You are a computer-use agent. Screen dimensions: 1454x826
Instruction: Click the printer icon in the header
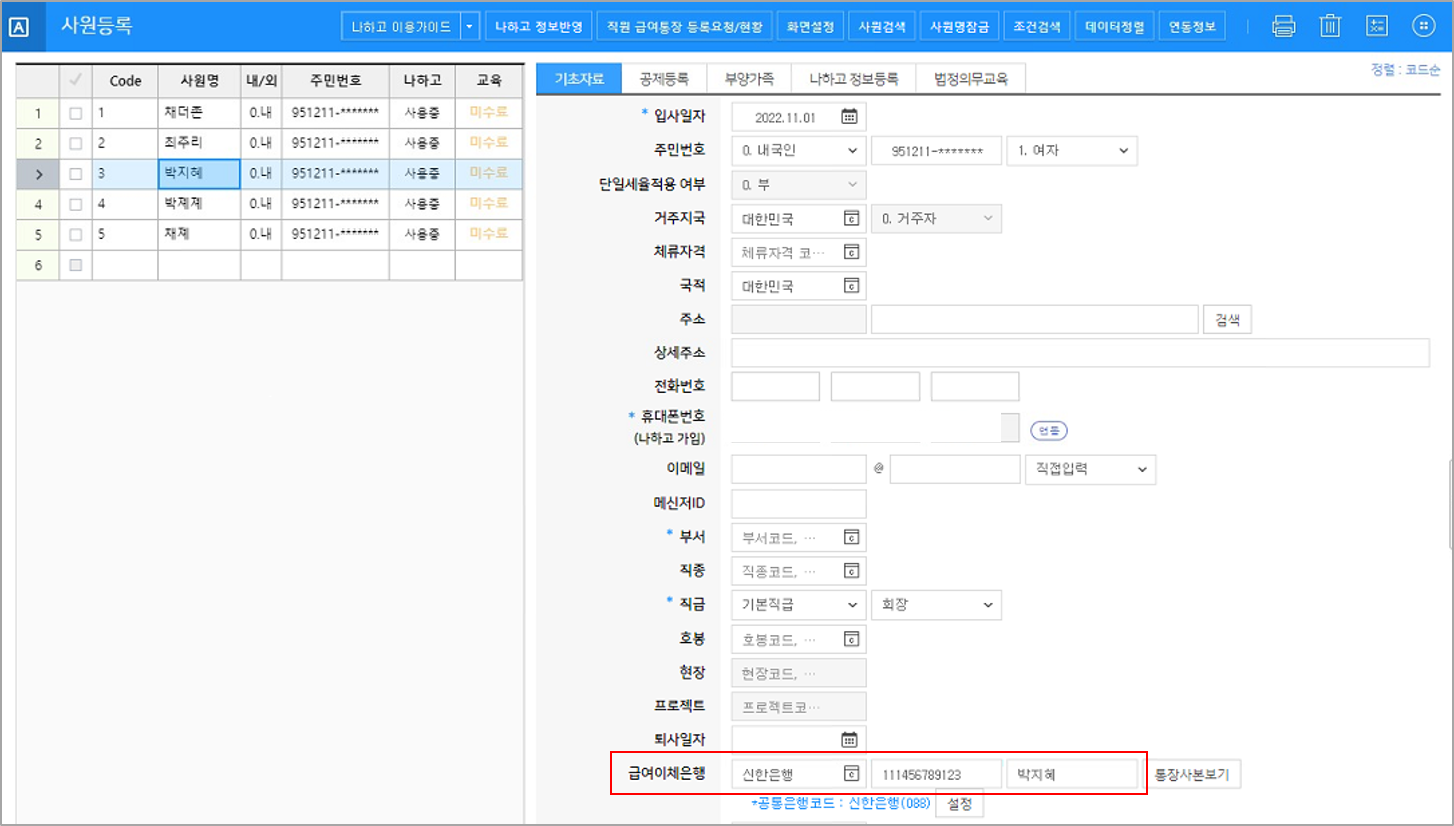click(1283, 26)
